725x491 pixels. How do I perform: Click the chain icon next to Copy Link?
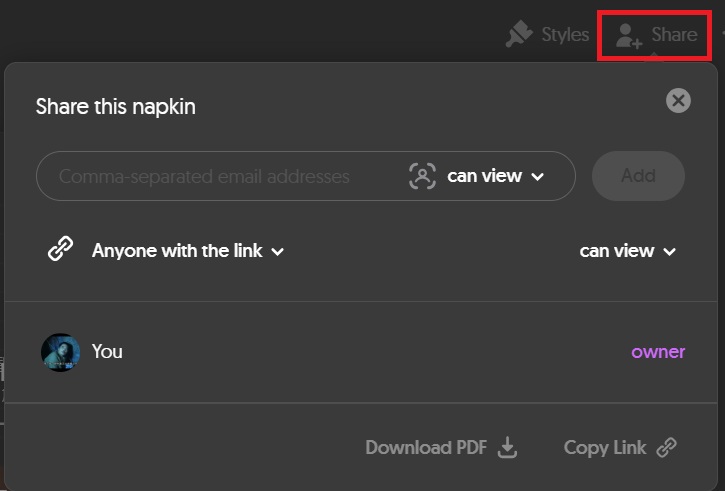click(667, 447)
